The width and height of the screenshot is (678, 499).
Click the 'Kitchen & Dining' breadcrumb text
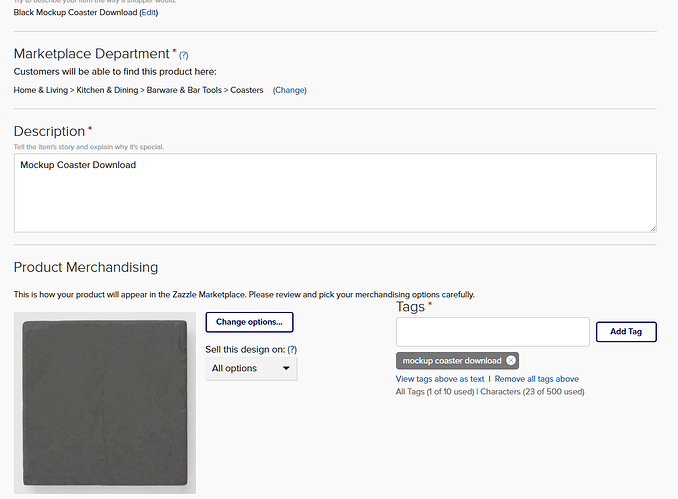pyautogui.click(x=107, y=90)
